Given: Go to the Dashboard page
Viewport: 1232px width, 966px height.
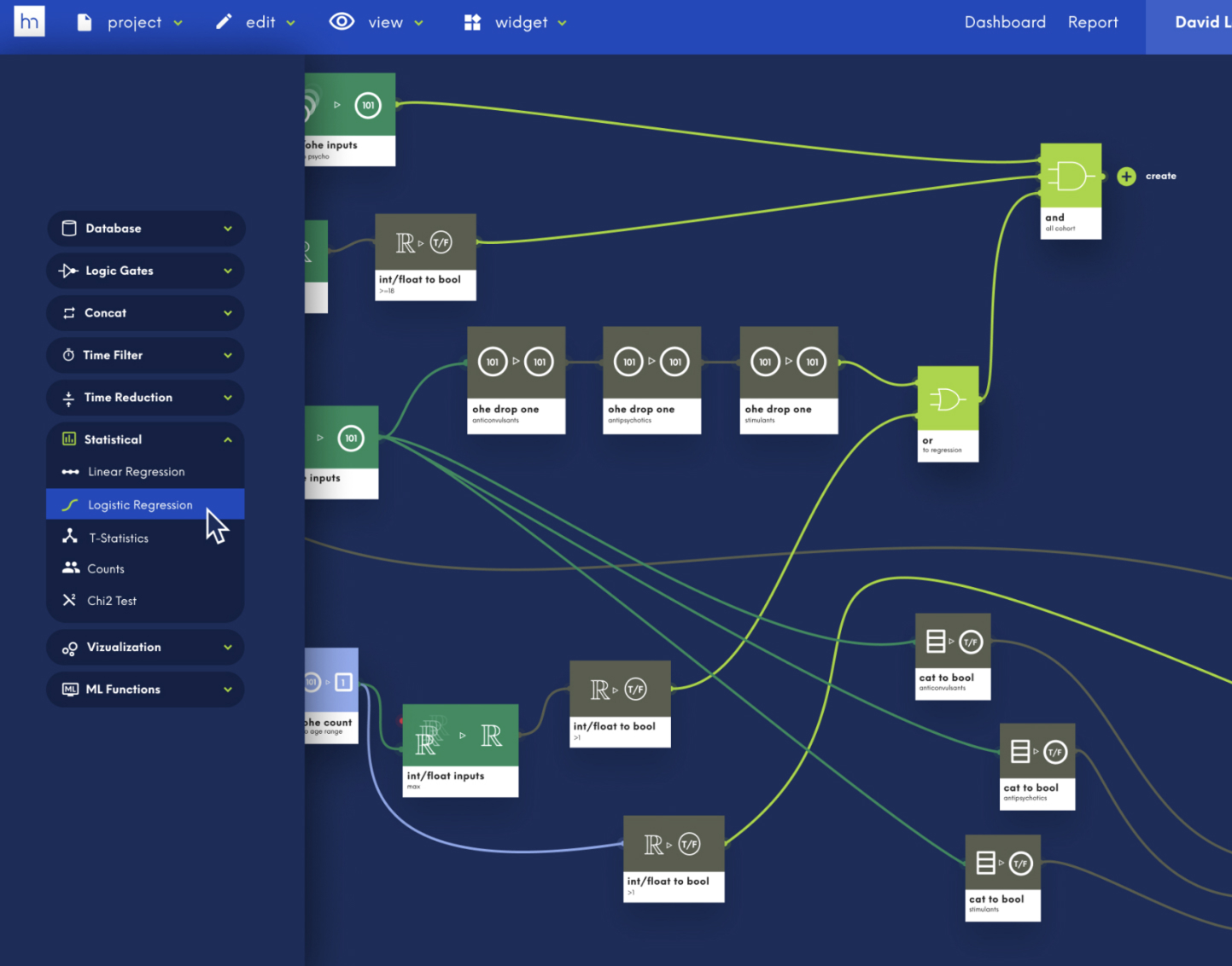Looking at the screenshot, I should (x=1005, y=22).
